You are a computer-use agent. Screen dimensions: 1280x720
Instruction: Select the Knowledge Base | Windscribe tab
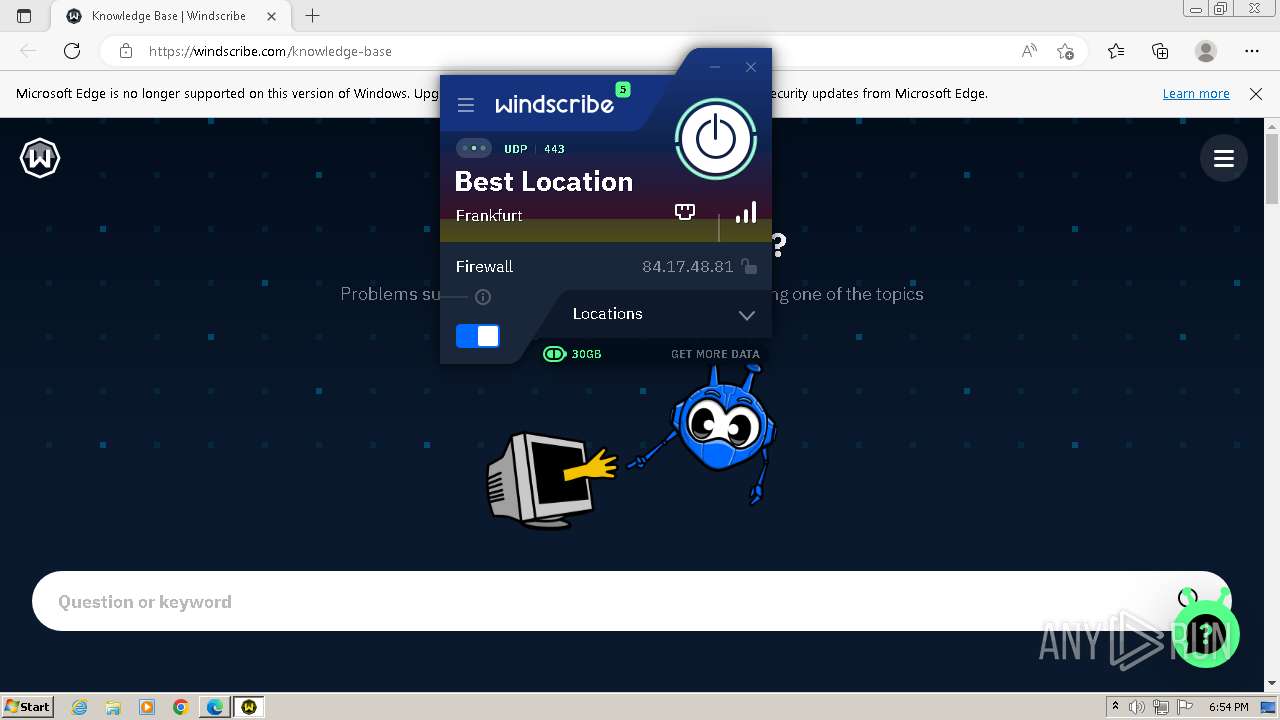coord(168,16)
